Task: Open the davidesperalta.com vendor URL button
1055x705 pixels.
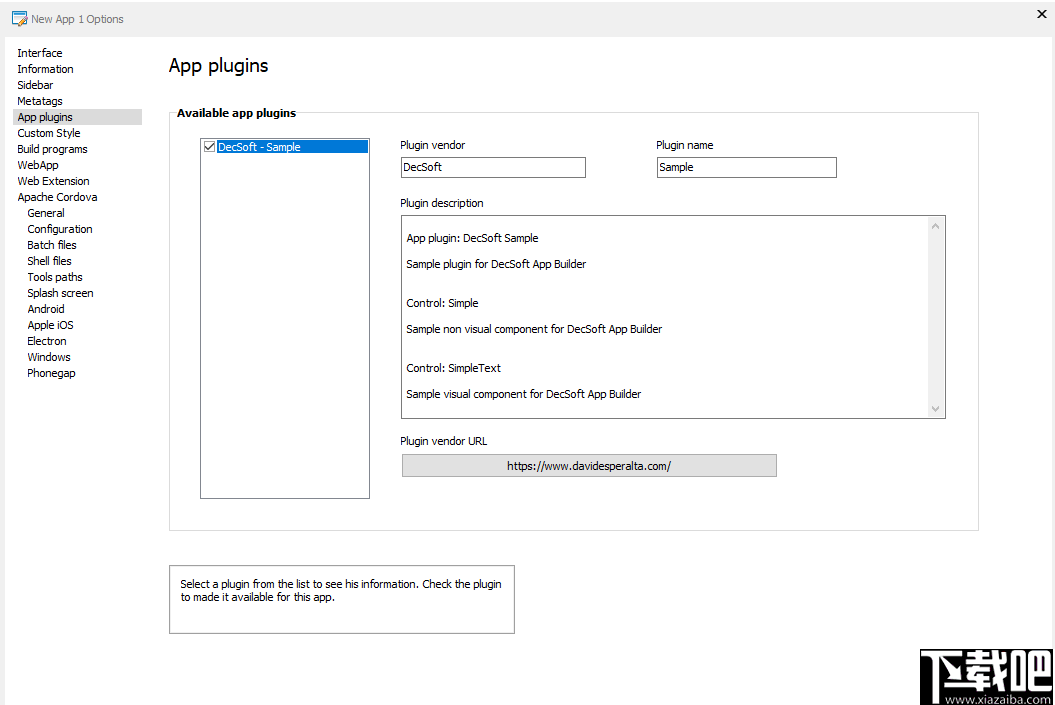Action: [x=589, y=466]
